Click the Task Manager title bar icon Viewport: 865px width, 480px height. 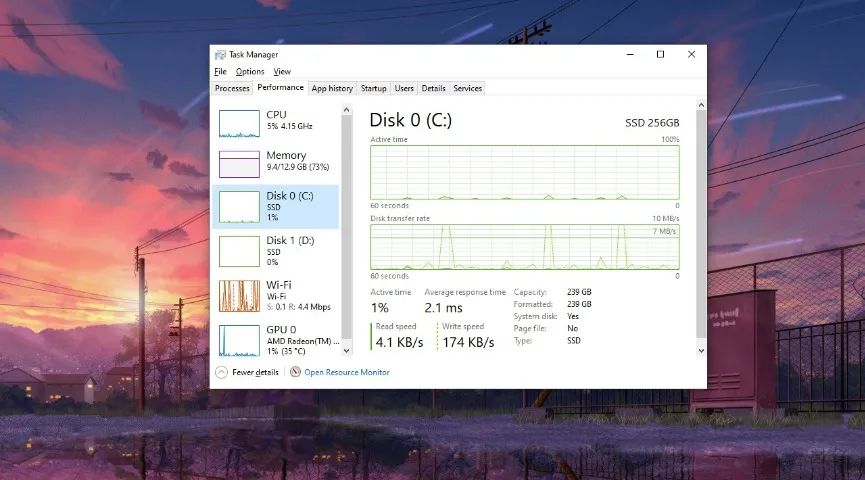pyautogui.click(x=220, y=55)
